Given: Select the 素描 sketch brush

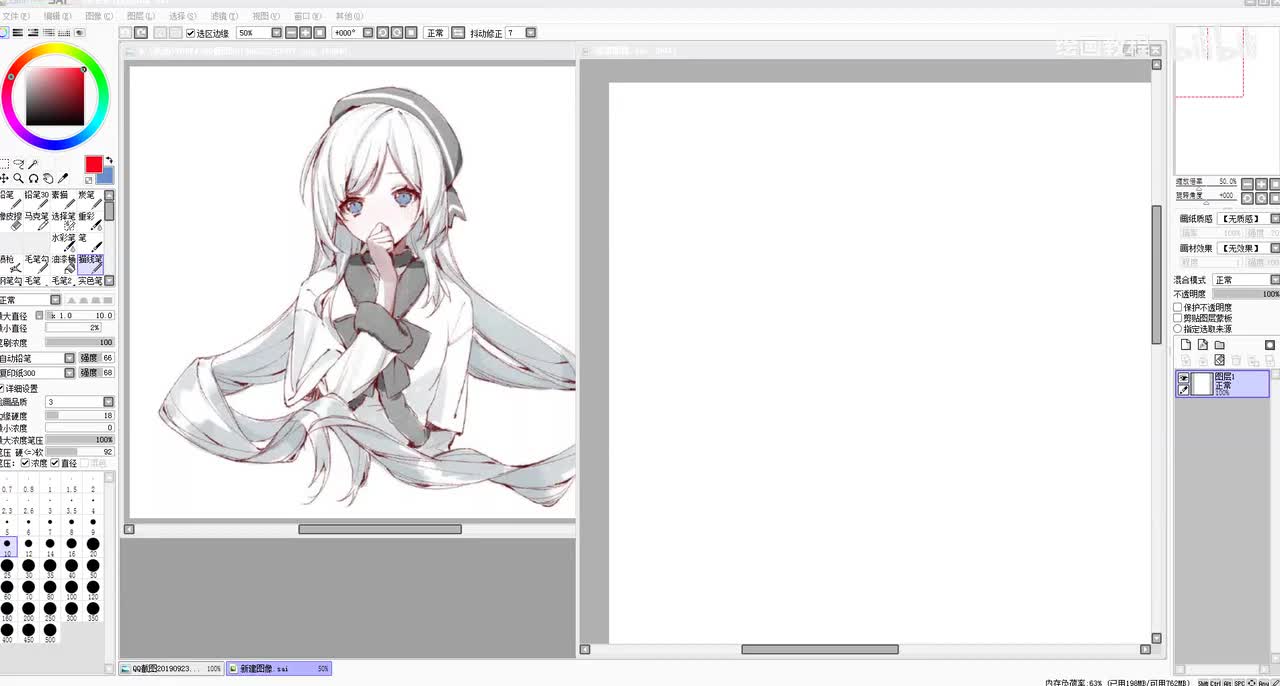Looking at the screenshot, I should (64, 201).
